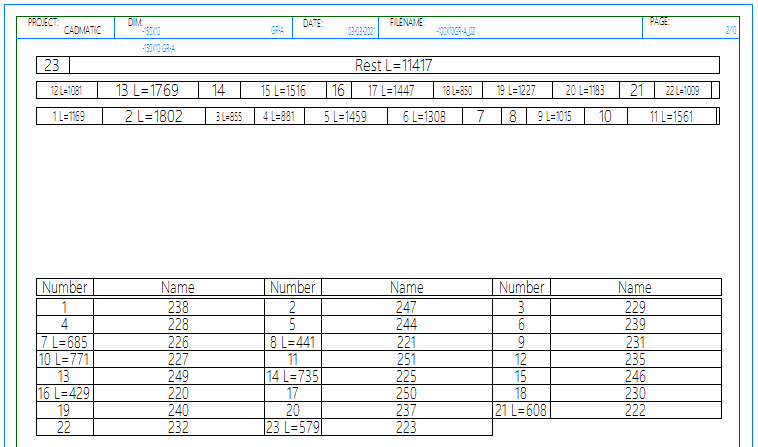Click bar segment '4 L=881'

click(279, 116)
